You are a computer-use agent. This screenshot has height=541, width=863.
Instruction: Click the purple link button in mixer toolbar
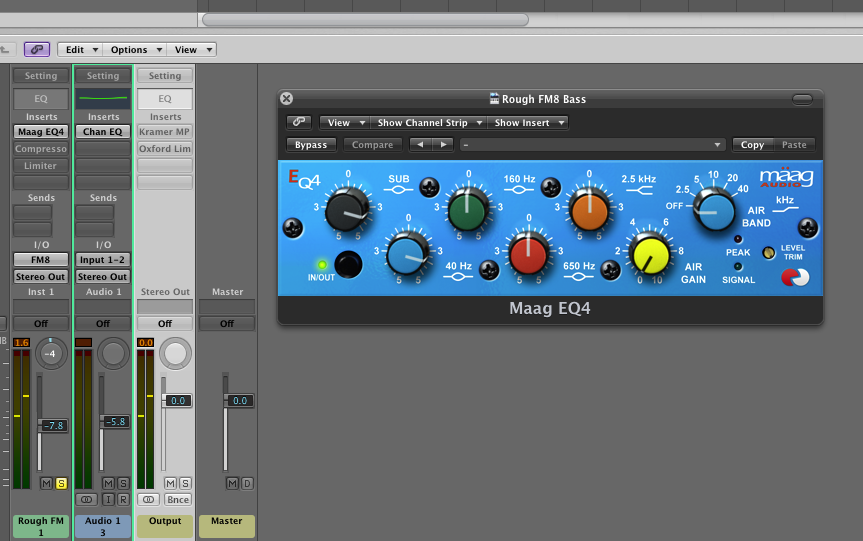click(37, 50)
